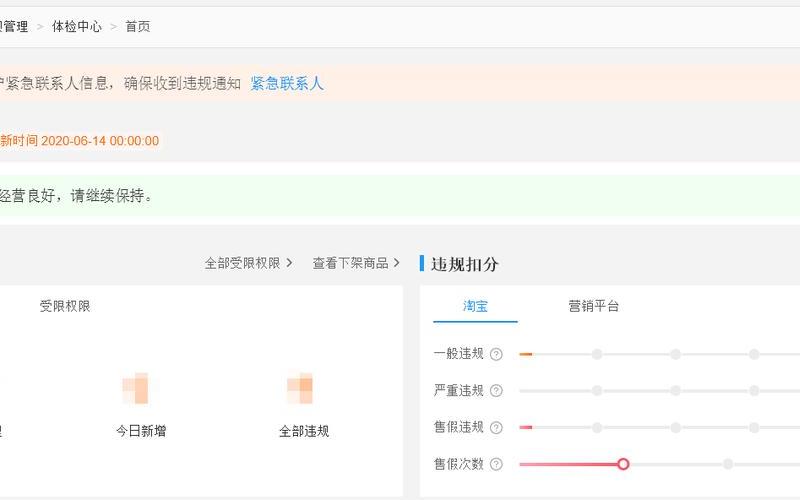Click the 一般违规 progress bar
Image resolution: width=800 pixels, height=500 pixels.
[x=660, y=354]
